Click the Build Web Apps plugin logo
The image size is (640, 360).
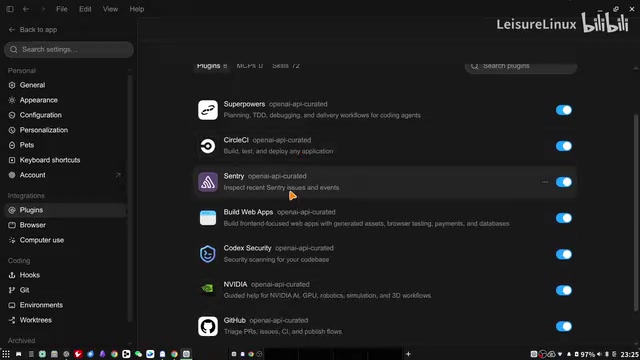208,218
